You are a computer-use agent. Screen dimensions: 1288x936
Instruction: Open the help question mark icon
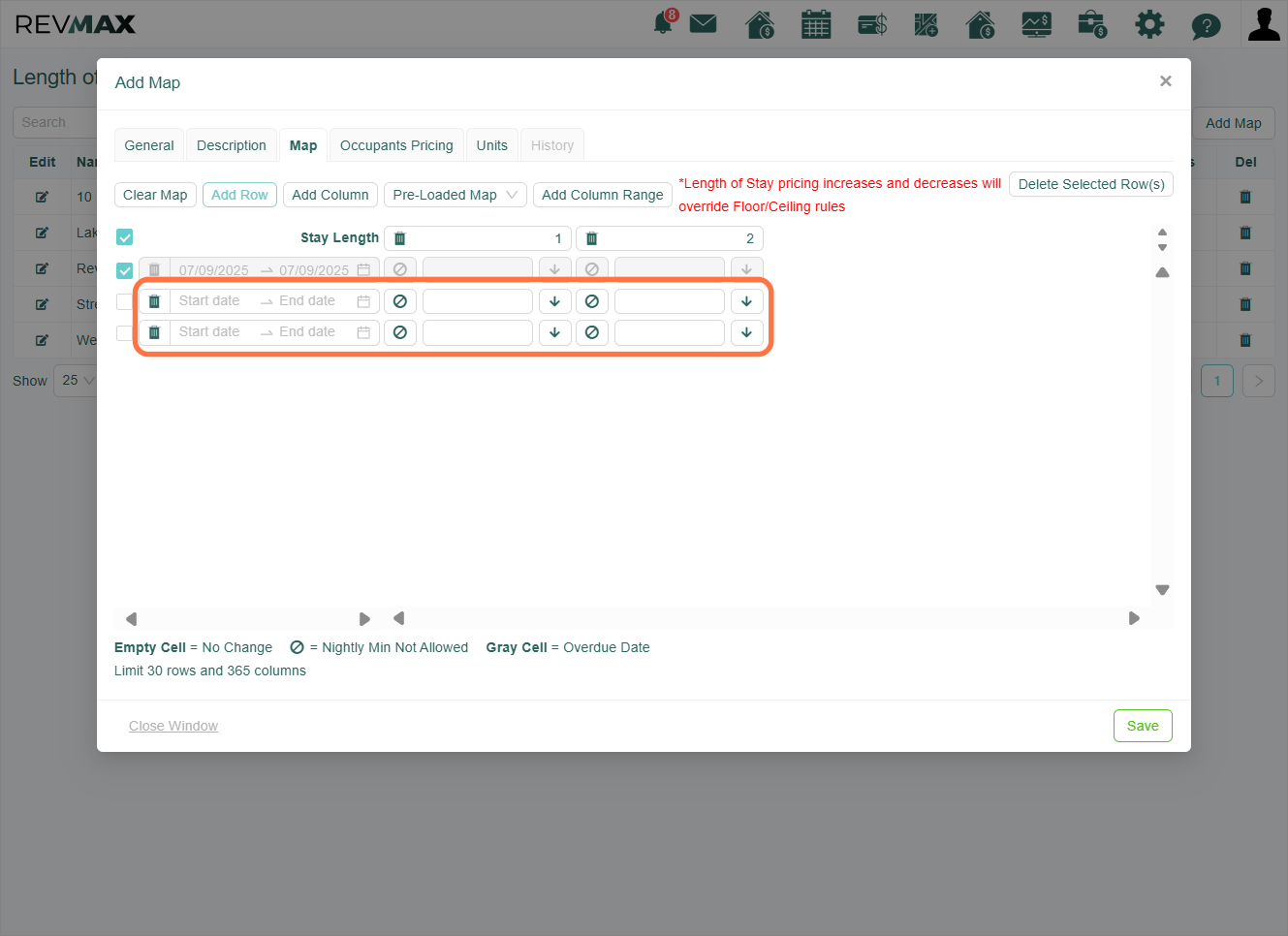point(1206,25)
